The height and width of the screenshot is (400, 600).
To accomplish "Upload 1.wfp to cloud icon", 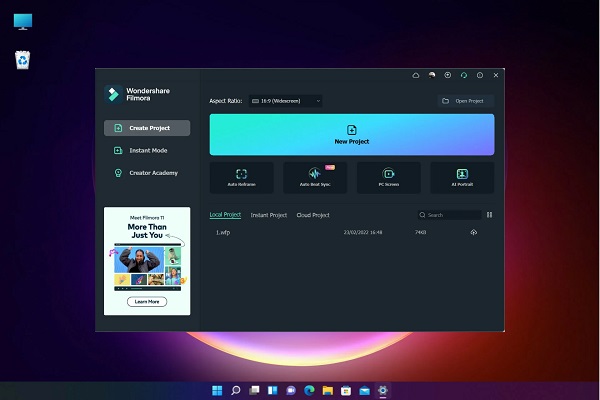I will (x=474, y=232).
